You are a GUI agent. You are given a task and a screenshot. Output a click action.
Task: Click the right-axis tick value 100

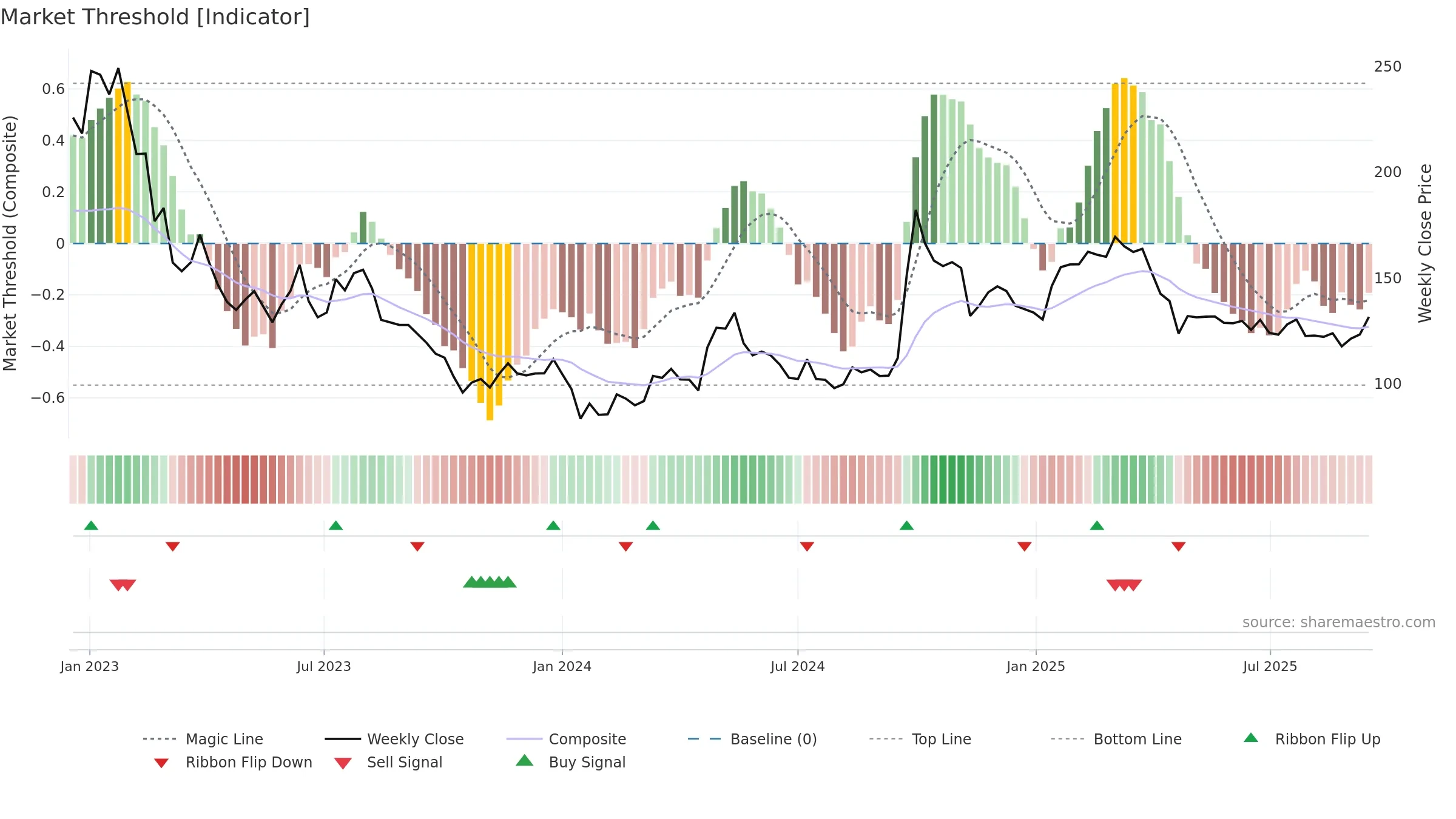point(1388,384)
